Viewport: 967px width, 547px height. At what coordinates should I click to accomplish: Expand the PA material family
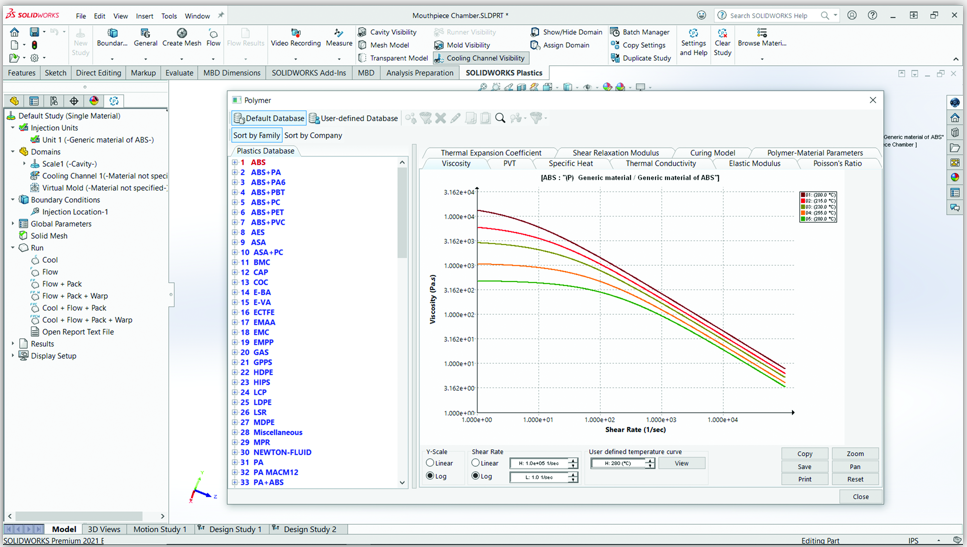[x=234, y=462]
